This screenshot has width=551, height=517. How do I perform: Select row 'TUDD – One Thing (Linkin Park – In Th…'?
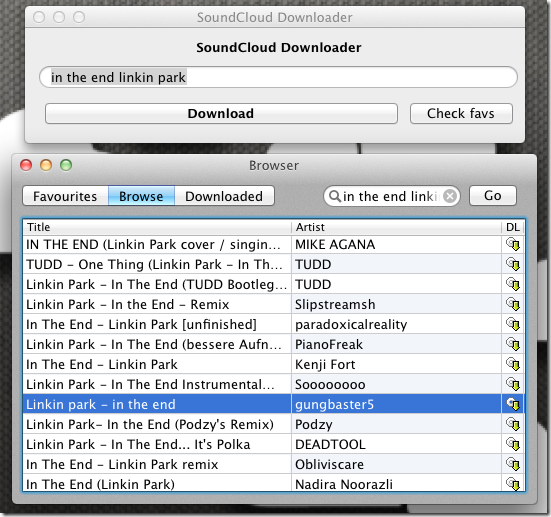tap(154, 264)
